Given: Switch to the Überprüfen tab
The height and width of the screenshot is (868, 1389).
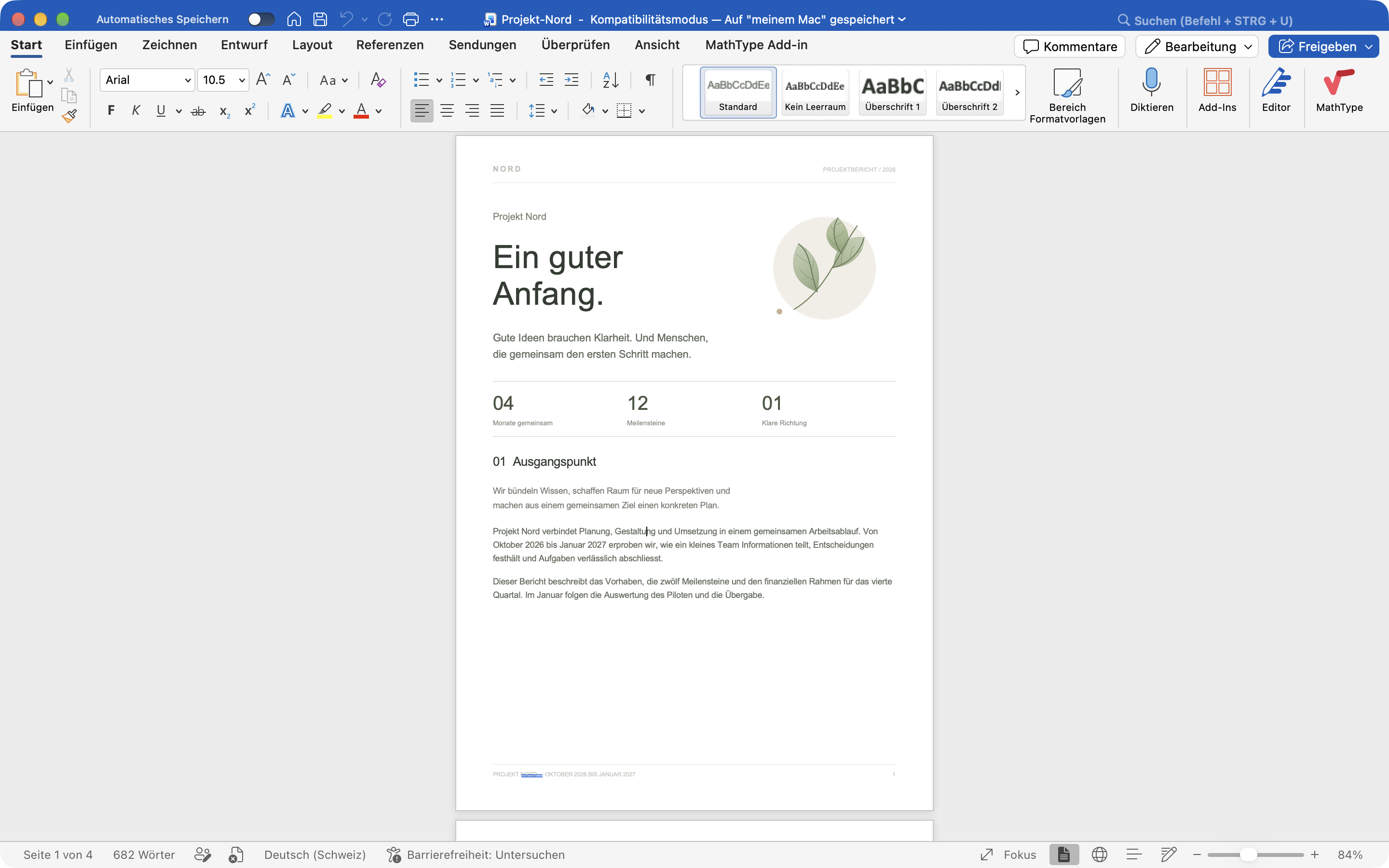Looking at the screenshot, I should [x=575, y=45].
